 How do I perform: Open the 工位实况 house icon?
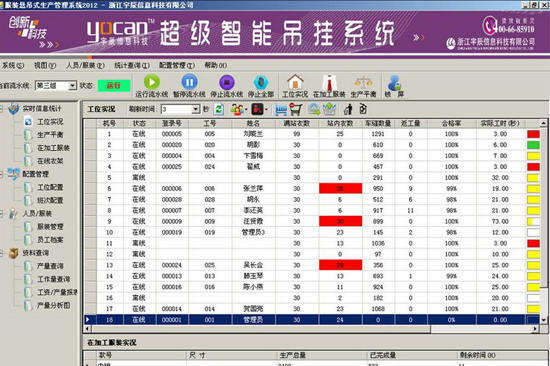point(295,82)
